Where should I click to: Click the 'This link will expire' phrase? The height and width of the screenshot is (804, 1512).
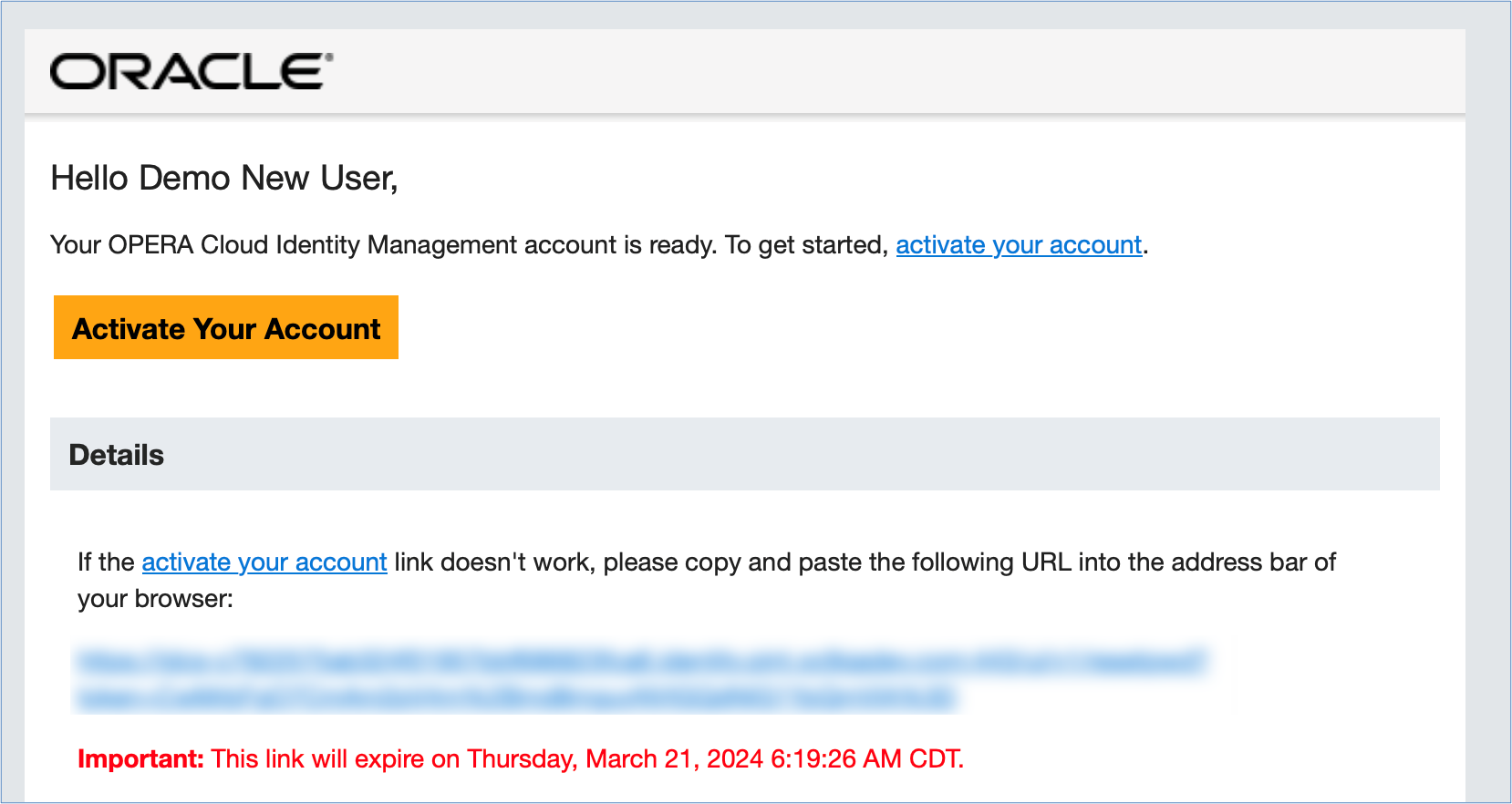coord(317,759)
